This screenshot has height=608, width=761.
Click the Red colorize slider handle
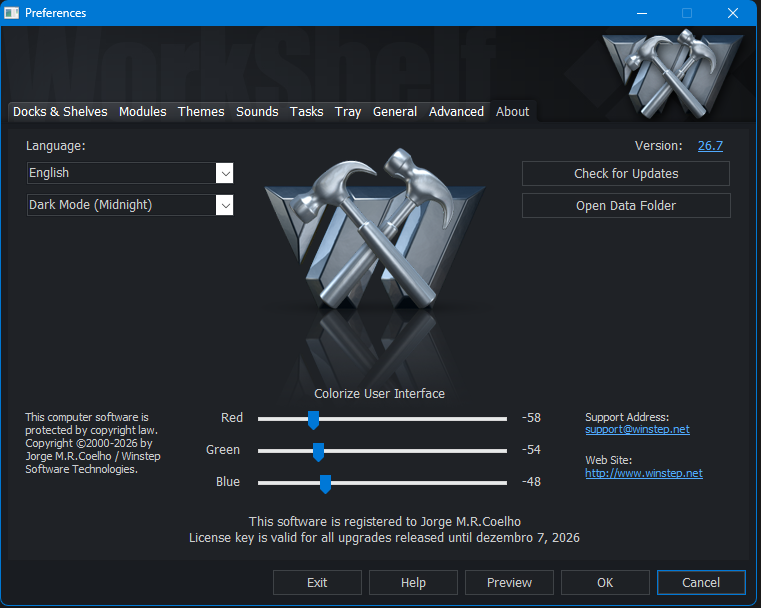314,420
